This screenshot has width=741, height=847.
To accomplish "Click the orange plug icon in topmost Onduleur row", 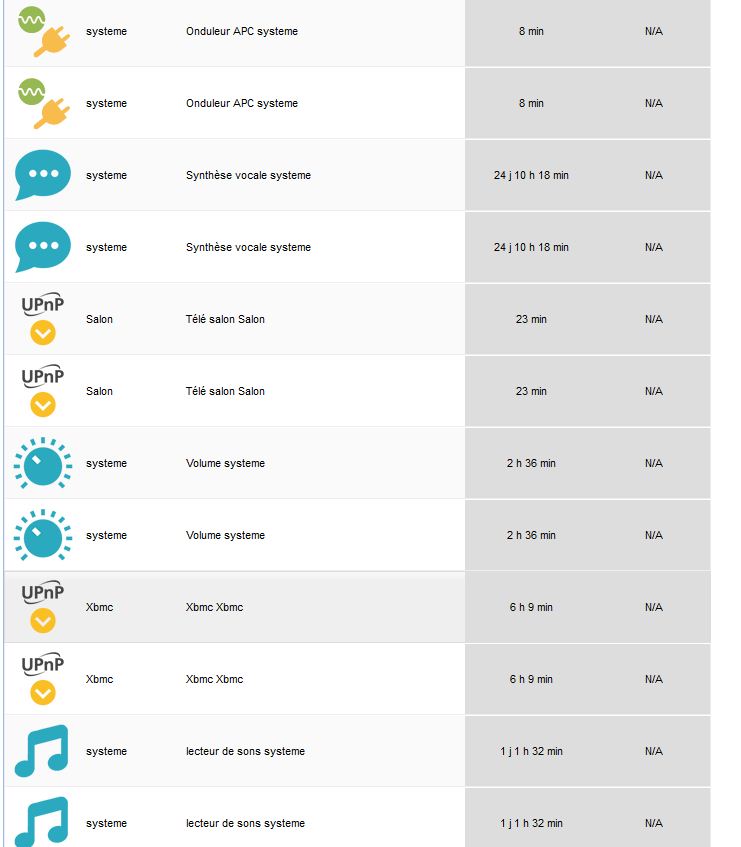I will (52, 42).
